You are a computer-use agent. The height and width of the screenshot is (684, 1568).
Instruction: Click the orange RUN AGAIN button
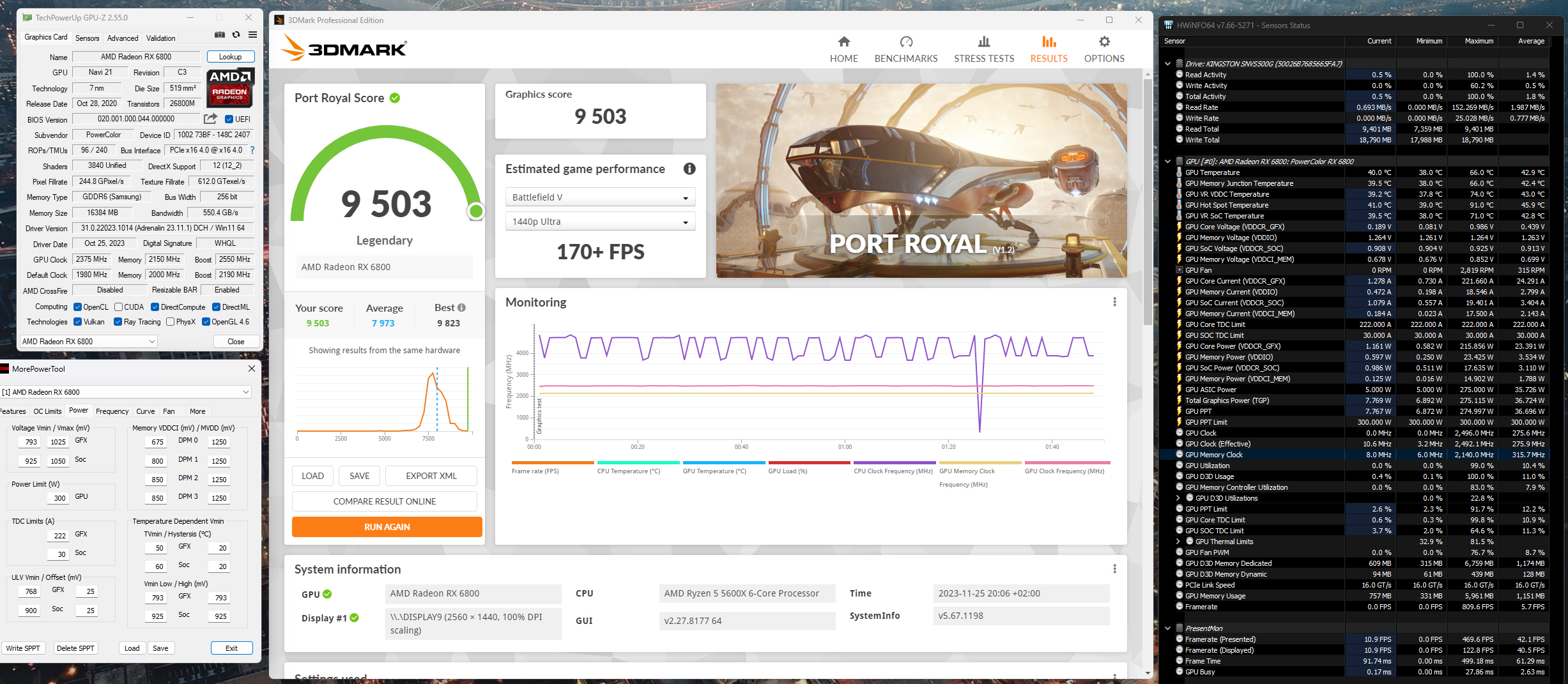pyautogui.click(x=387, y=527)
